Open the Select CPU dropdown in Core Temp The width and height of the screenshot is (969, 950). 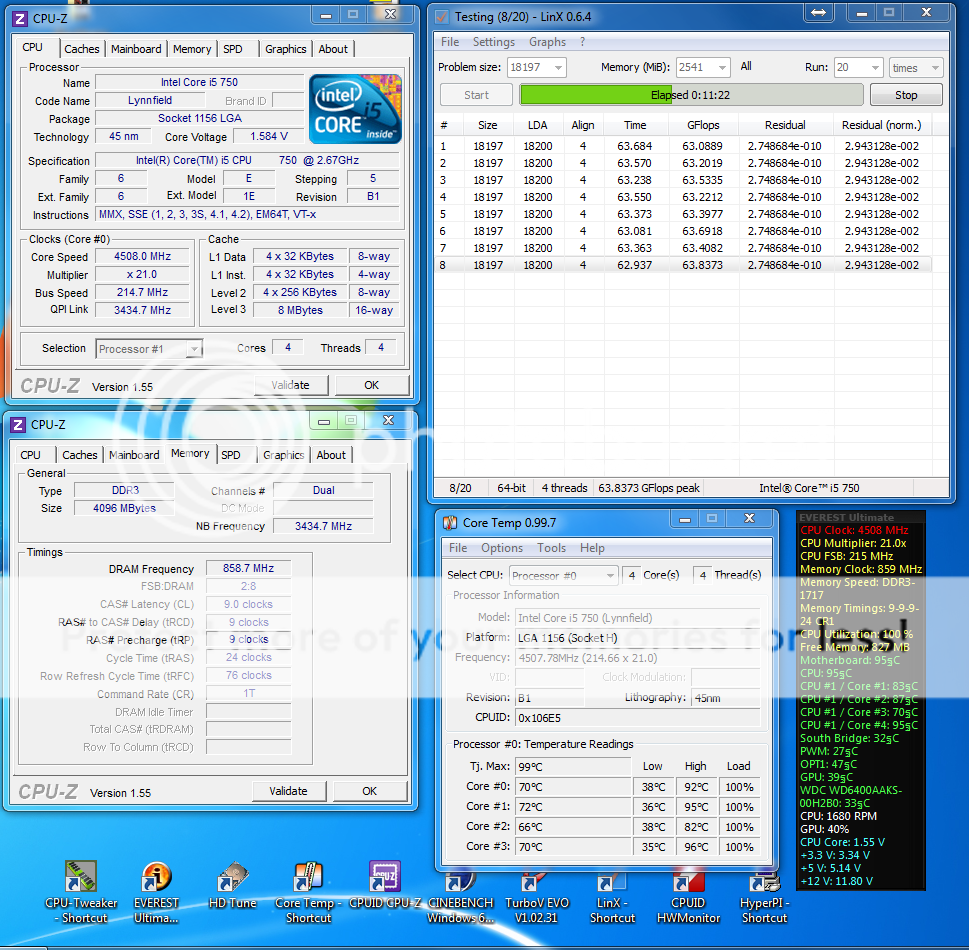click(x=609, y=575)
